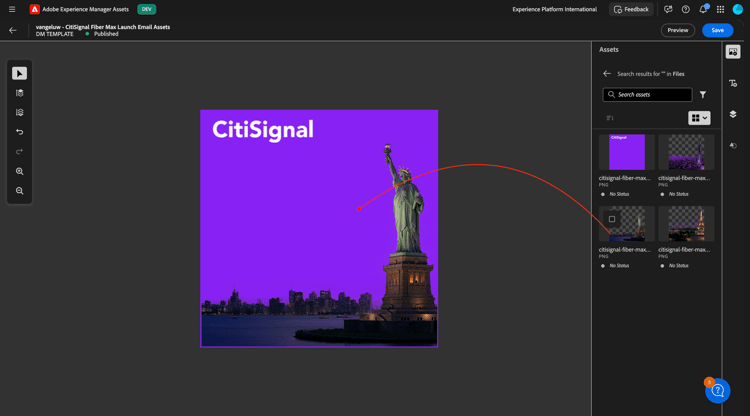Go back using the header back arrow
The height and width of the screenshot is (416, 750).
13,31
